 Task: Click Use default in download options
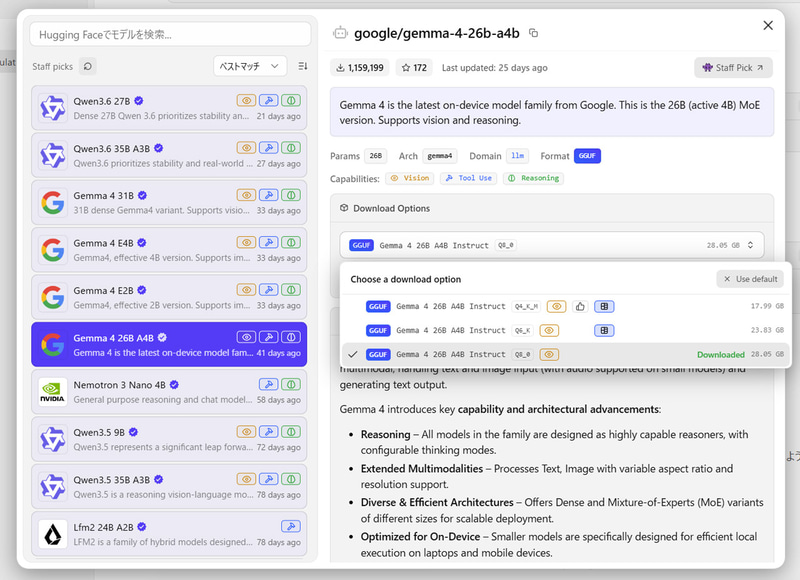coord(750,279)
